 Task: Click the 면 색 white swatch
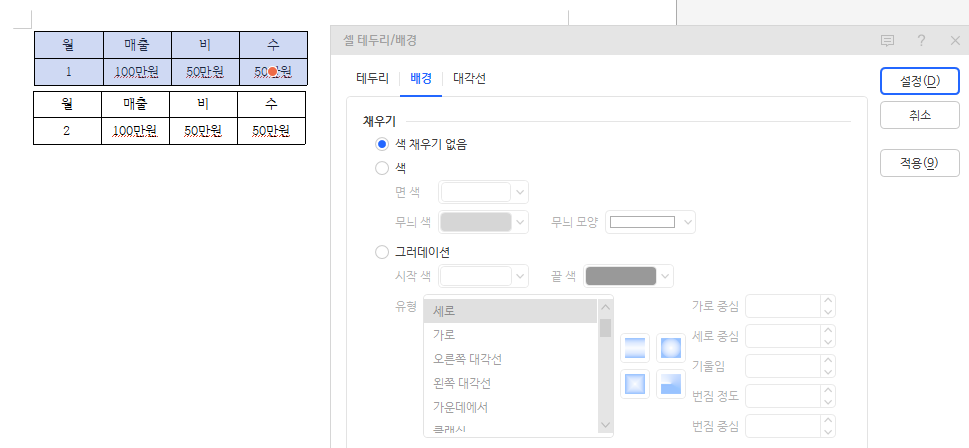[476, 192]
